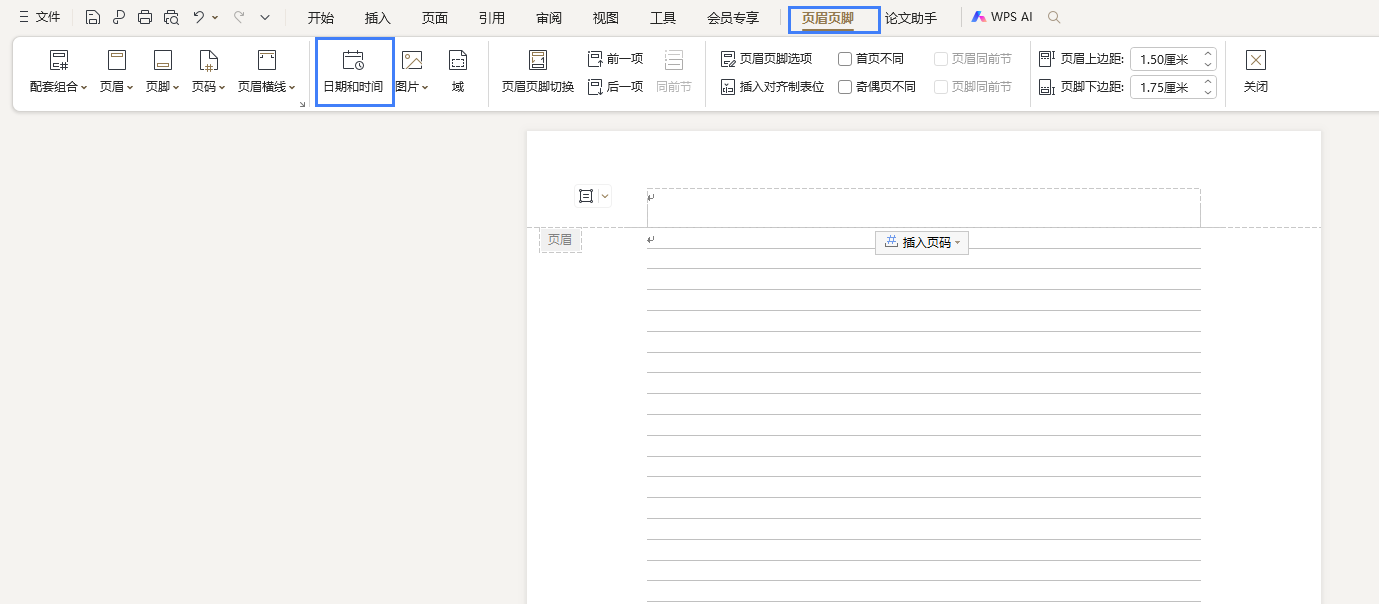Switch to the 视图 tab
This screenshot has height=604, width=1379.
pos(606,18)
